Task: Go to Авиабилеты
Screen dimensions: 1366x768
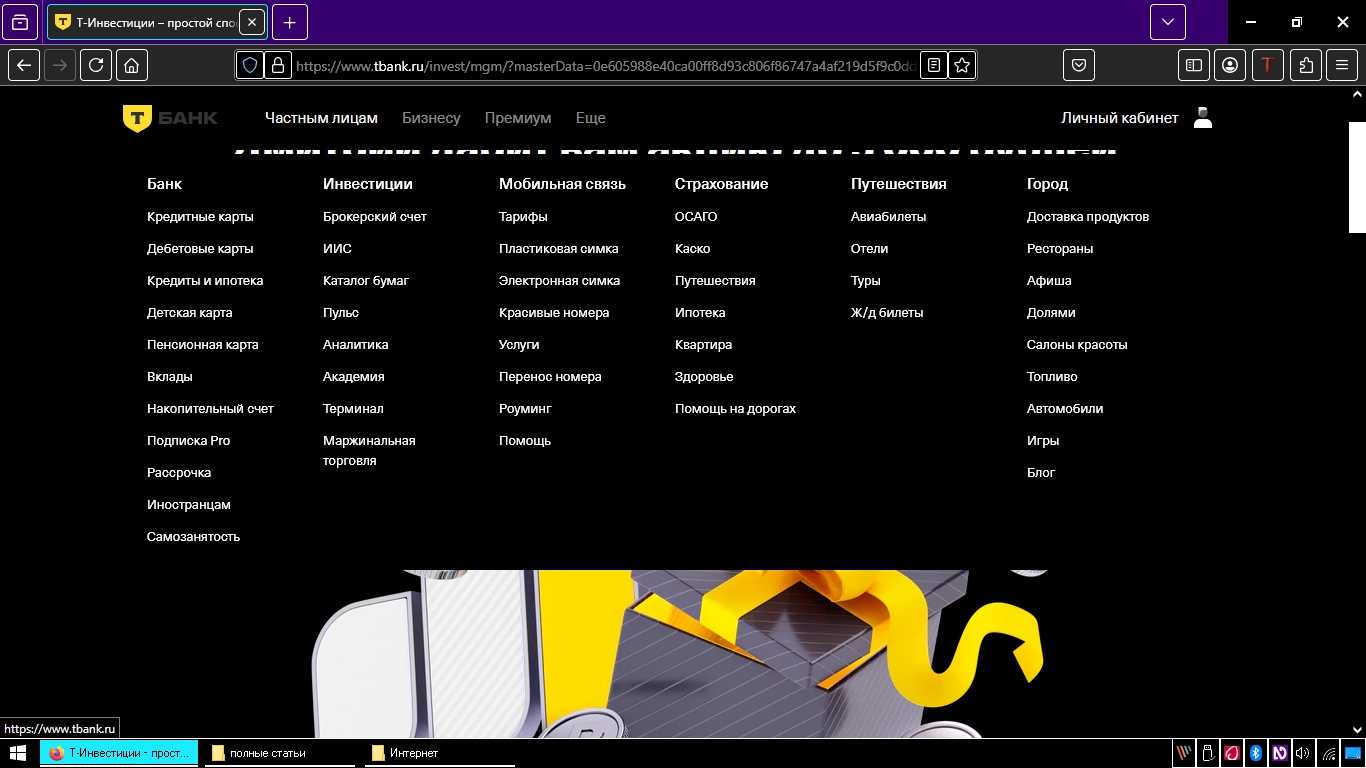Action: tap(888, 217)
